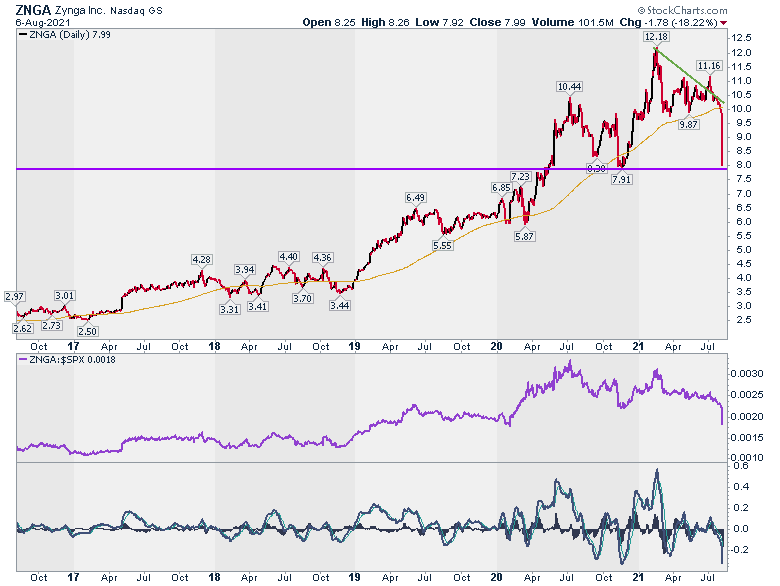Click the StockCharts.com copyright text
This screenshot has height=586, width=780.
(x=682, y=10)
